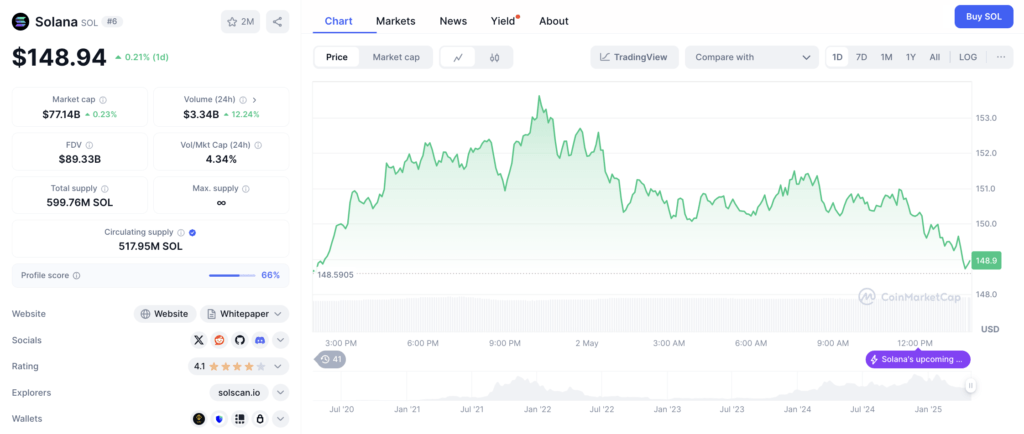Add Solana to watchlist with star
Viewport: 1024px width, 434px height.
[240, 22]
